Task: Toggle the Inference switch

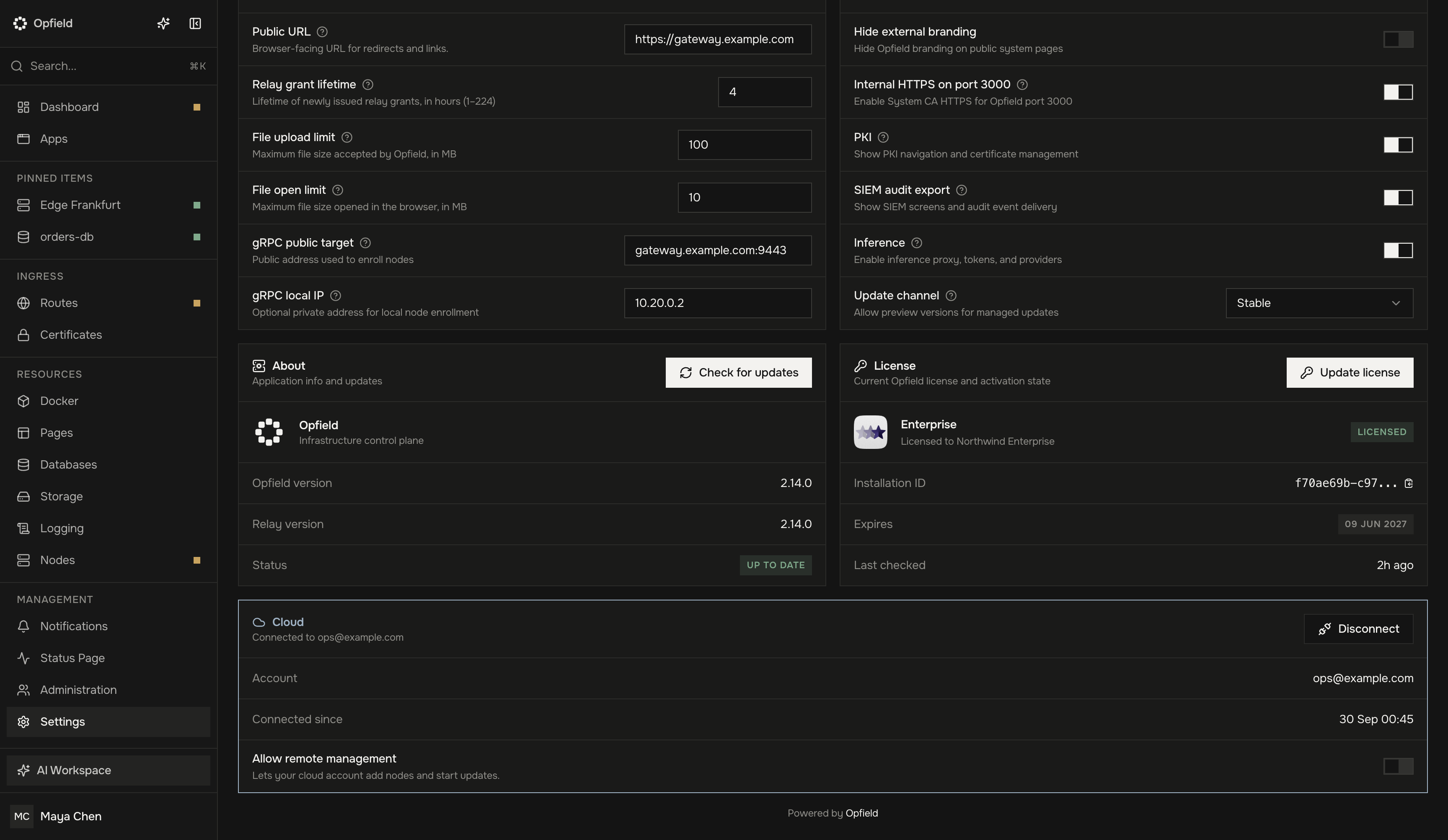Action: point(1398,251)
